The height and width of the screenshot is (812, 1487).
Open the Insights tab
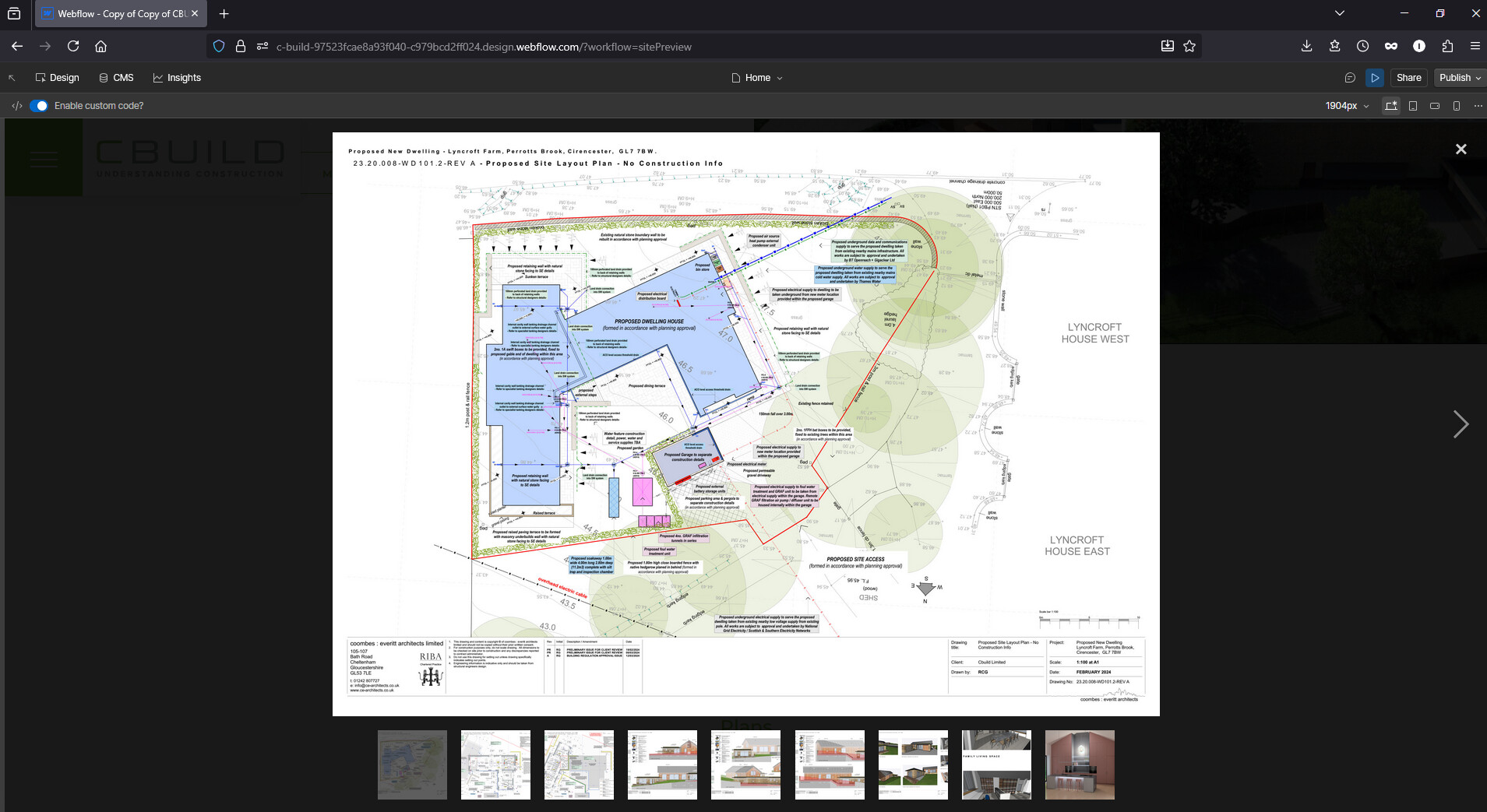point(177,78)
